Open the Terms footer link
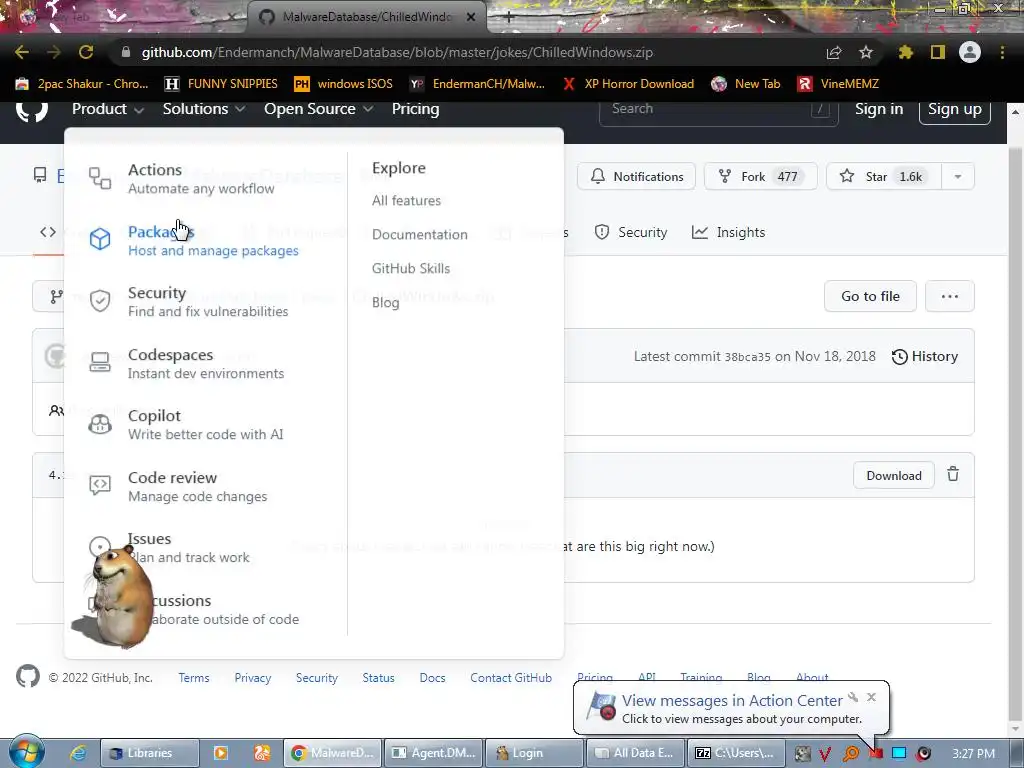This screenshot has height=768, width=1024. point(194,678)
